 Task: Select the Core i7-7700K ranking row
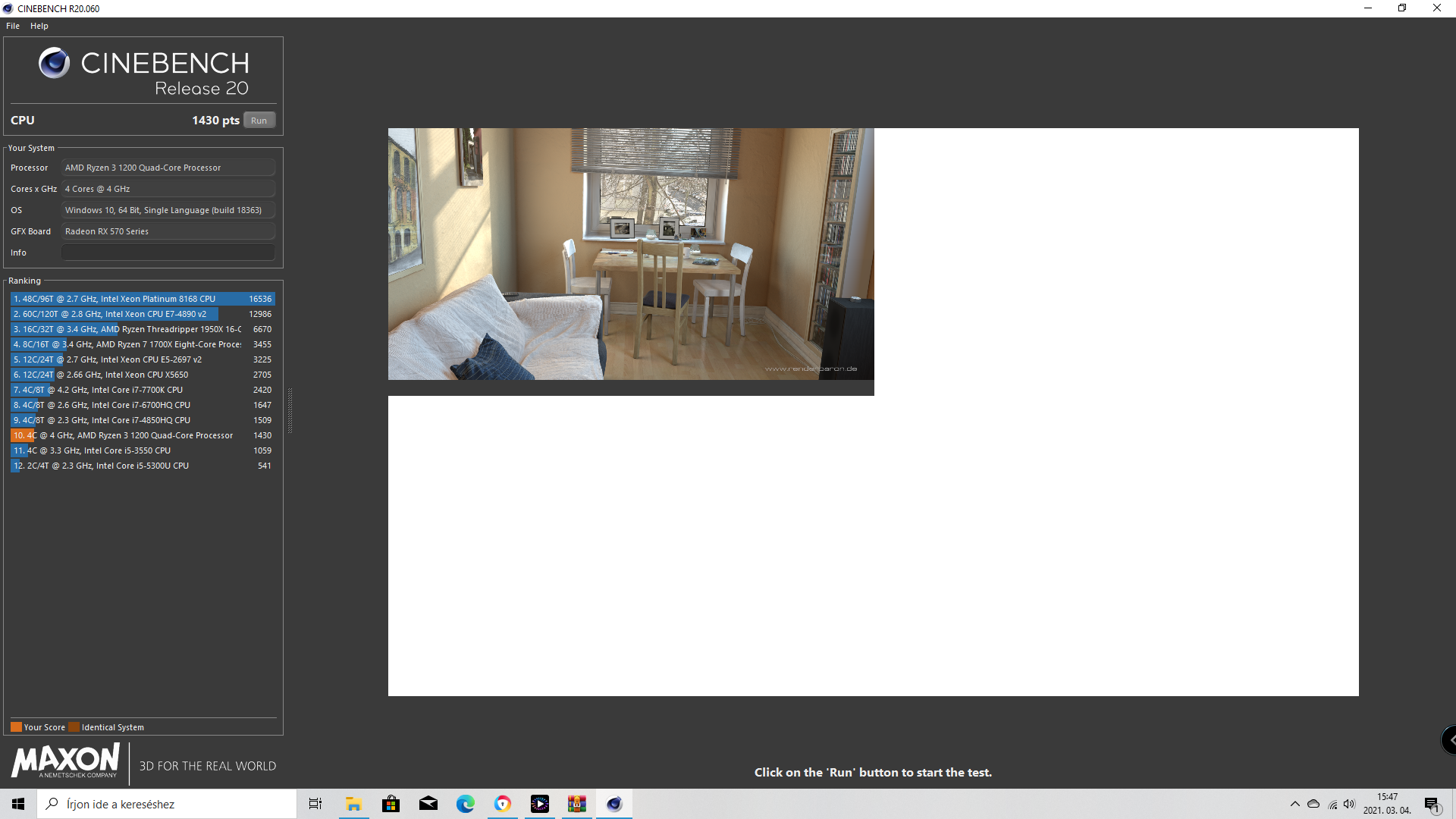pos(143,390)
